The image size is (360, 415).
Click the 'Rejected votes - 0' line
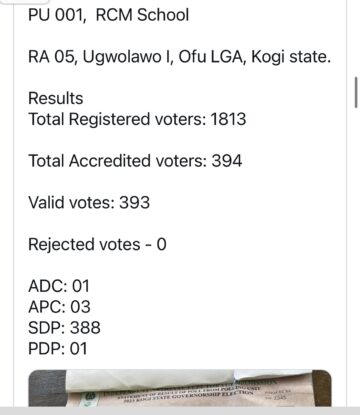click(97, 244)
